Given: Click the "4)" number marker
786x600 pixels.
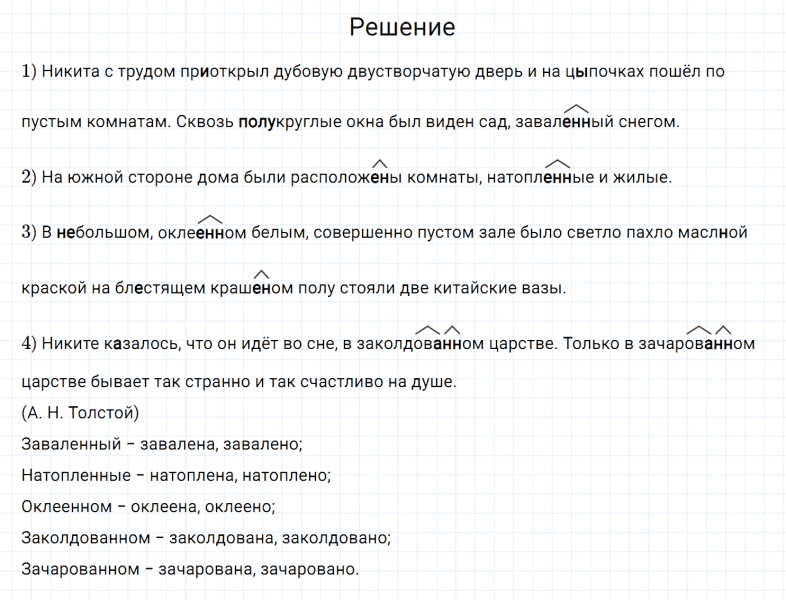Looking at the screenshot, I should (29, 343).
